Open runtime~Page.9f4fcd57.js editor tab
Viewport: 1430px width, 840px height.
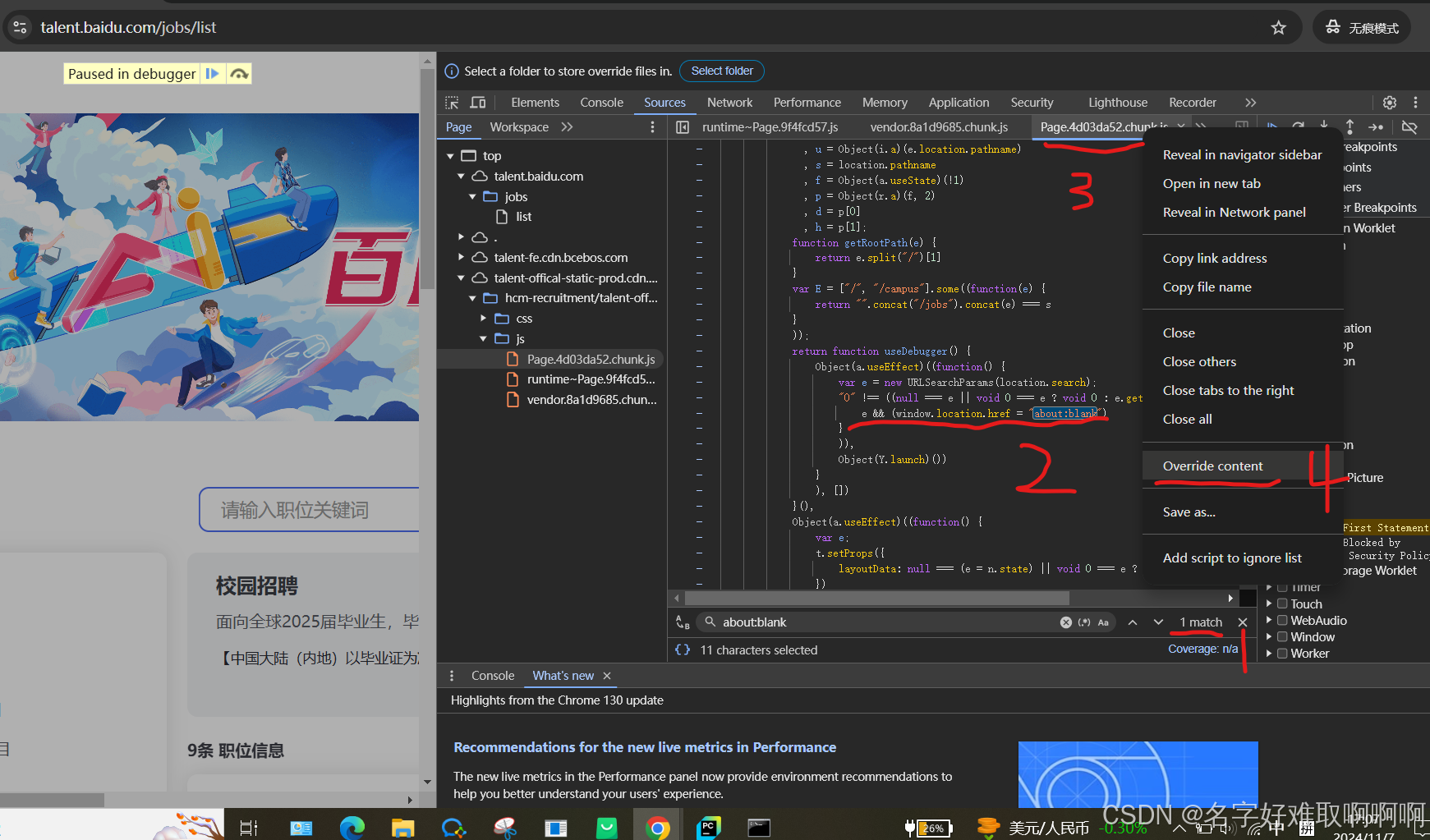tap(770, 127)
